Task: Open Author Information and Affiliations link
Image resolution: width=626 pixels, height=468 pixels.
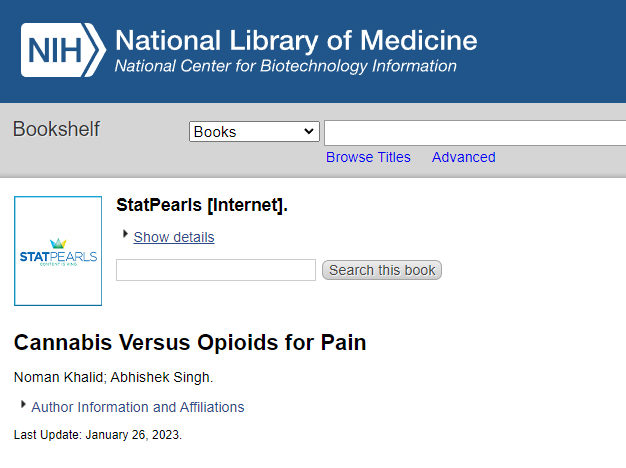Action: point(138,407)
